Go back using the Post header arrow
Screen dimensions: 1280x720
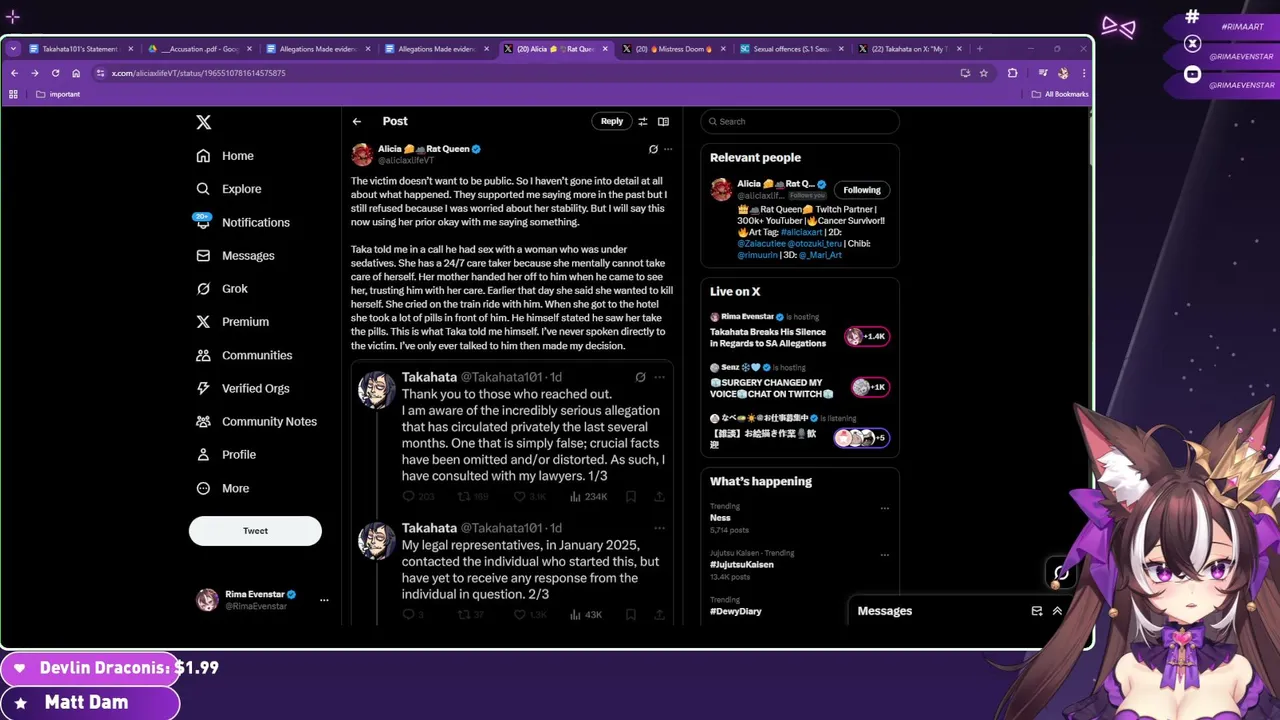(357, 121)
